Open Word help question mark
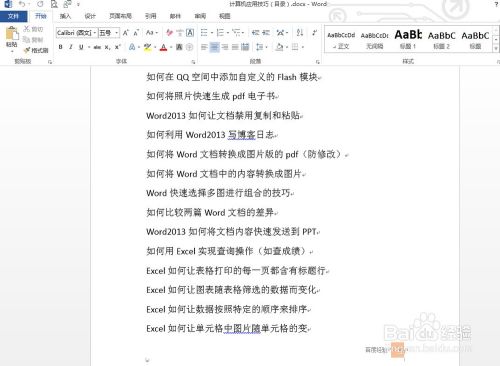Viewport: 500px width, 366px height. coord(496,4)
